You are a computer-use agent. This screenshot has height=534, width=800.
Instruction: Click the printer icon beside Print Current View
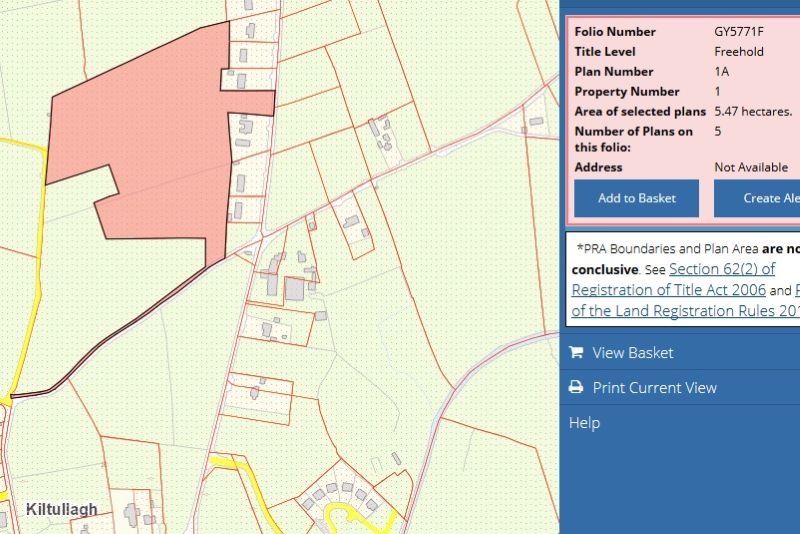(576, 388)
